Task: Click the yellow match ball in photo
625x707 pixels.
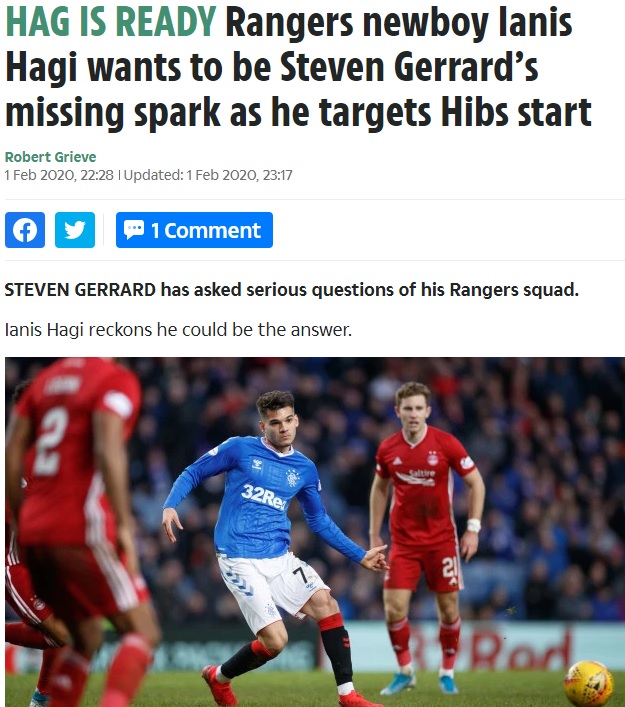Action: pyautogui.click(x=588, y=683)
